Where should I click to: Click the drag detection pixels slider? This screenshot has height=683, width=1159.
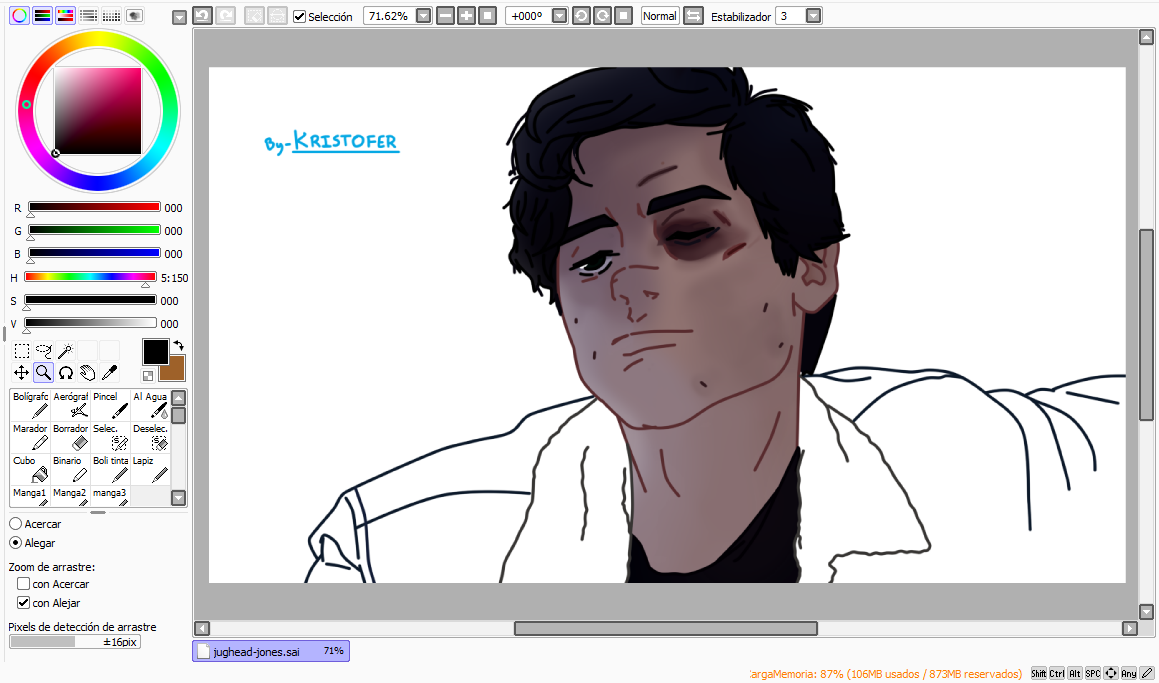tap(75, 642)
